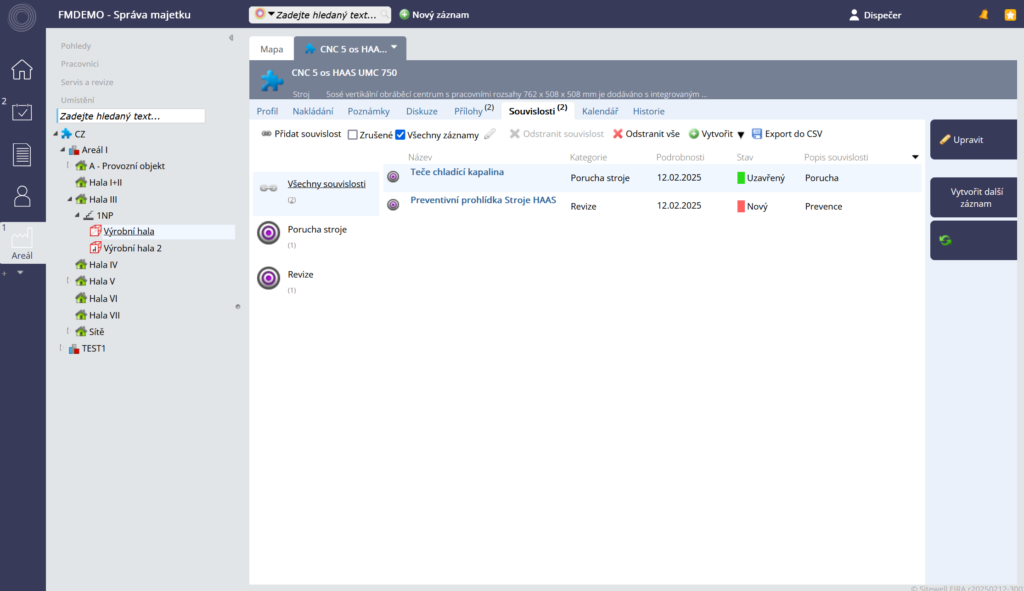Open the Poznámky tab
This screenshot has height=591, width=1024.
(x=368, y=111)
